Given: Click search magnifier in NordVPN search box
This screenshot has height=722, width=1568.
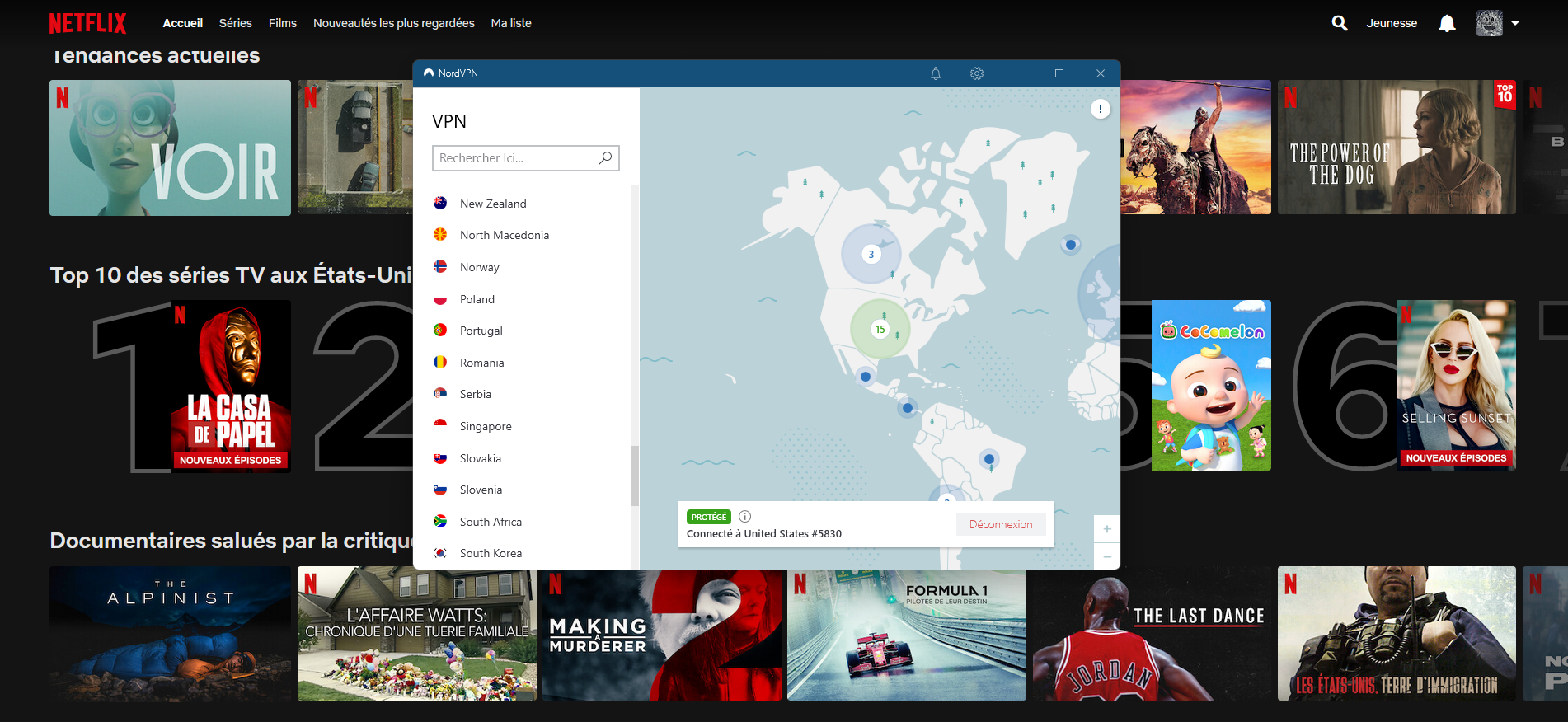Looking at the screenshot, I should [x=605, y=157].
